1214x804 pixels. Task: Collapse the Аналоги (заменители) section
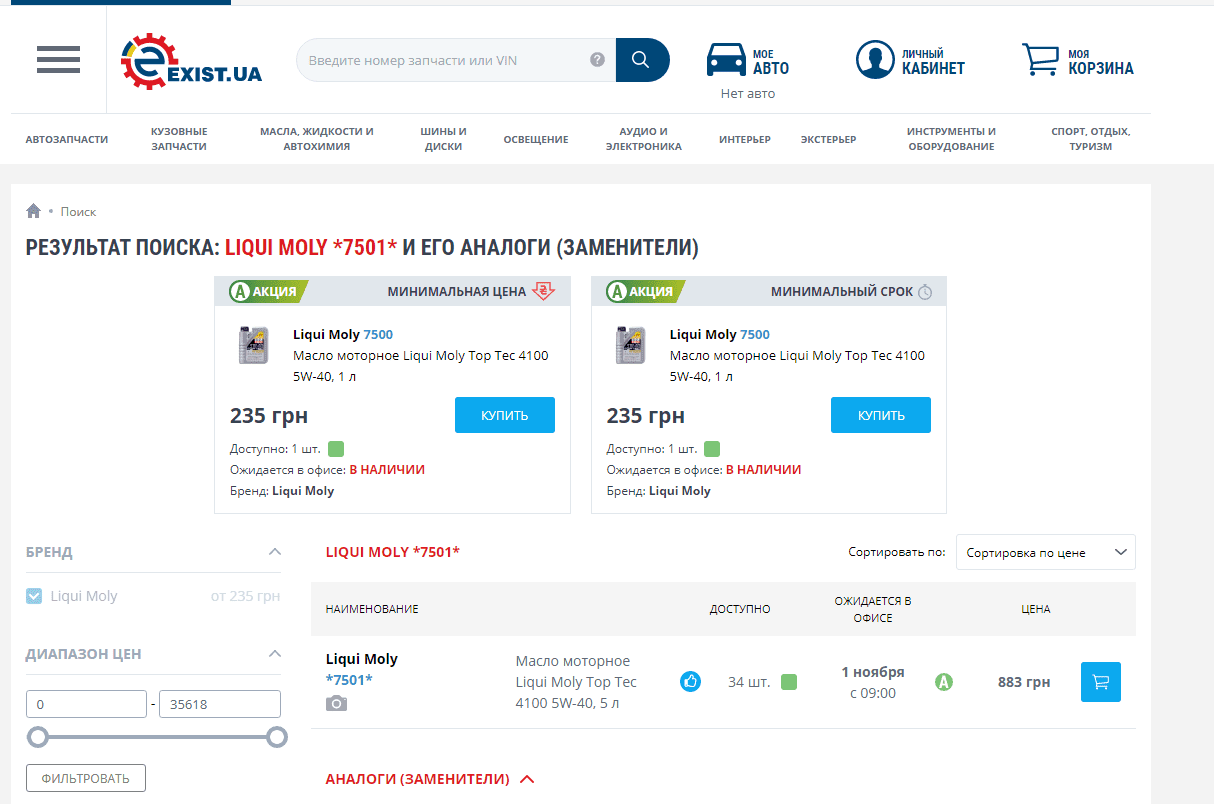[x=527, y=779]
